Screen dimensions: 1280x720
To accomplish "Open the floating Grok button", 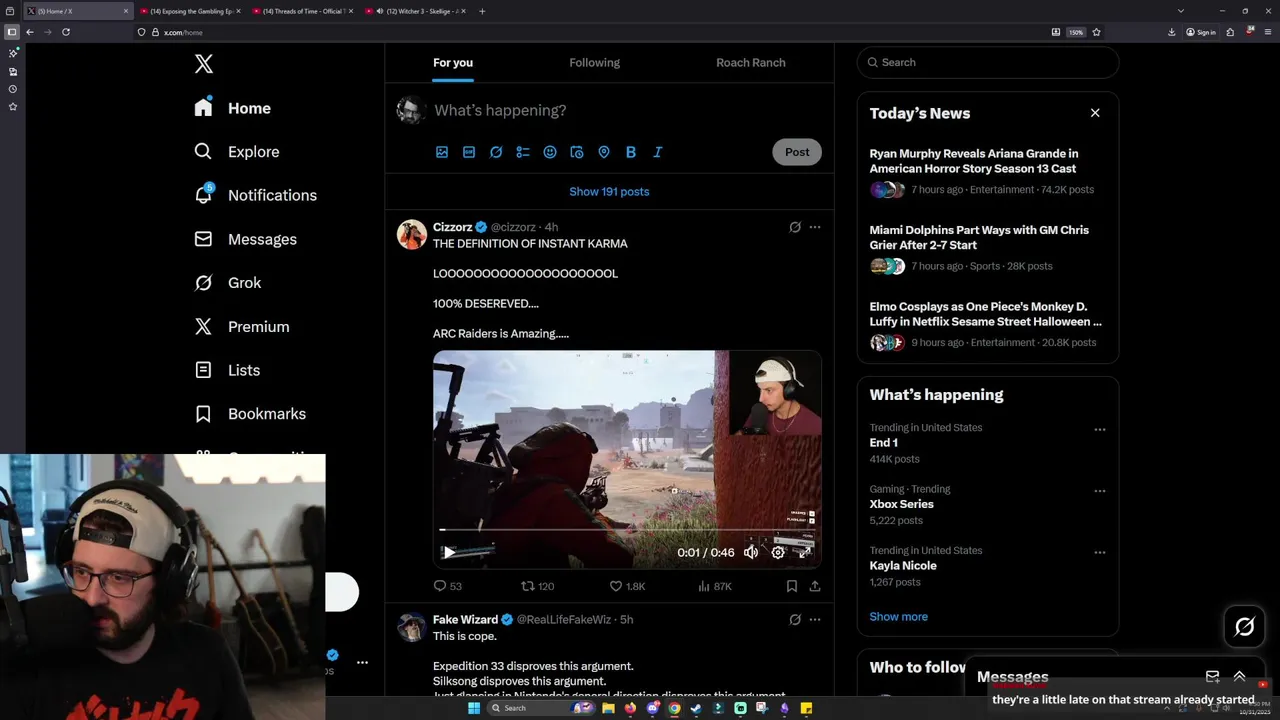I will (x=1245, y=627).
